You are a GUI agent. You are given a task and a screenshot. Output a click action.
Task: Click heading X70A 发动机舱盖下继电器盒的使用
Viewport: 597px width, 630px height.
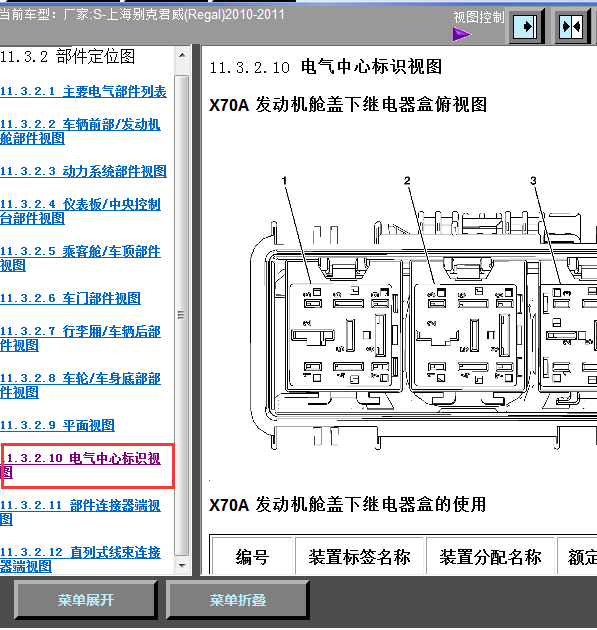(348, 504)
